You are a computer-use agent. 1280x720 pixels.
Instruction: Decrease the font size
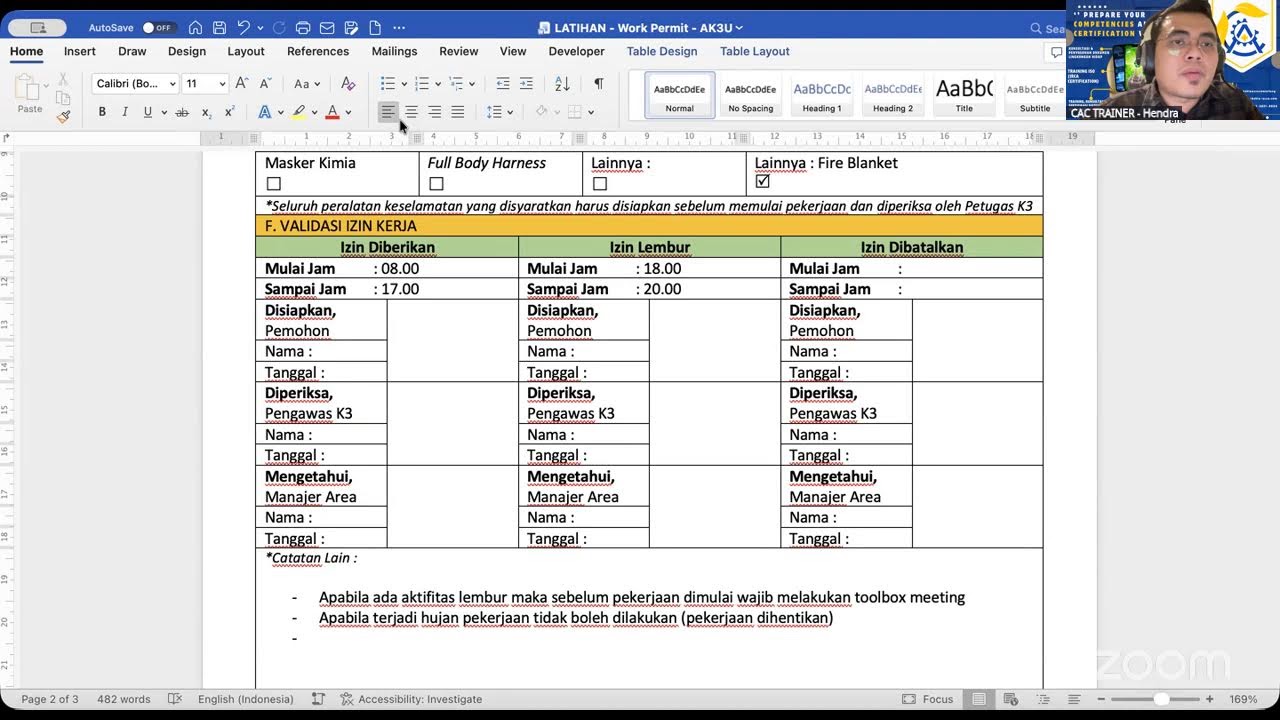[x=265, y=84]
